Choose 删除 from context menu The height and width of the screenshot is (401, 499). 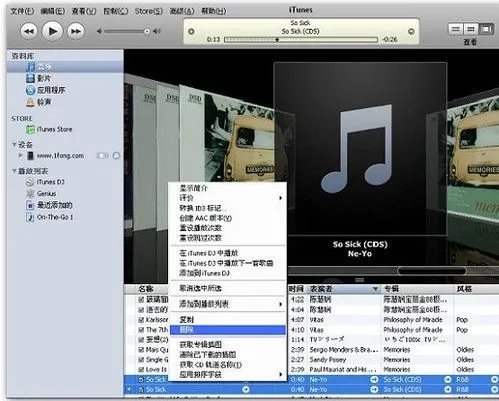pyautogui.click(x=228, y=330)
